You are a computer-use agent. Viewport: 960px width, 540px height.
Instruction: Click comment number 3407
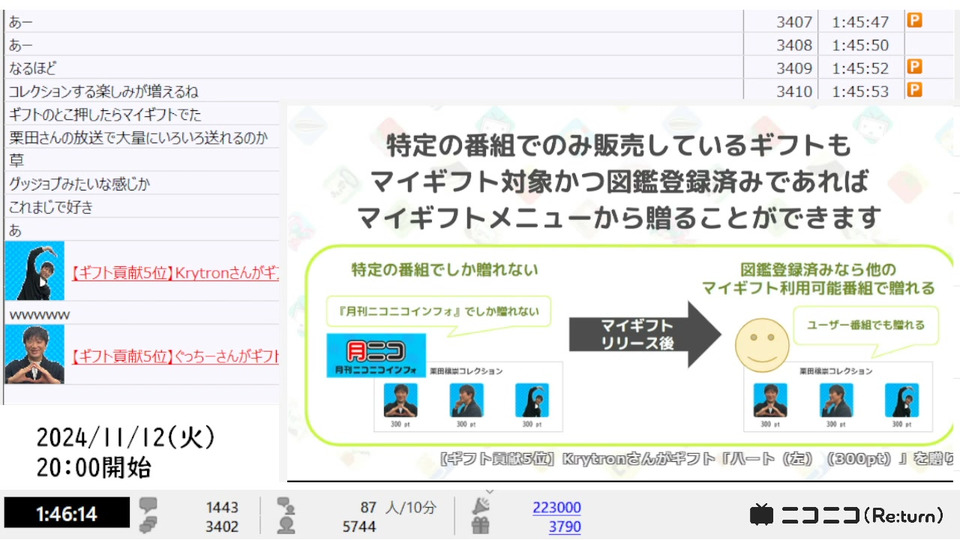pos(794,22)
